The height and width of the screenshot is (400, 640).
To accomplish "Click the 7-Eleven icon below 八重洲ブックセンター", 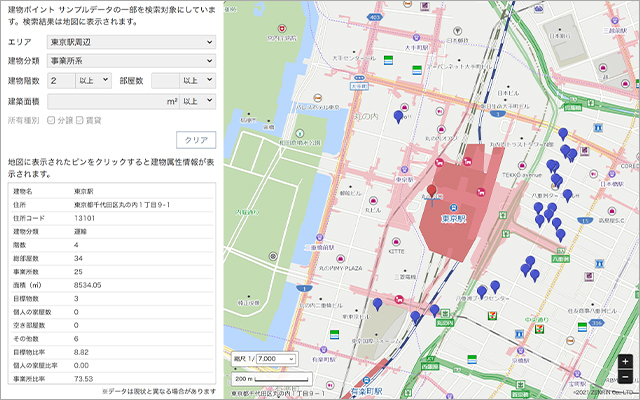I will (x=493, y=316).
